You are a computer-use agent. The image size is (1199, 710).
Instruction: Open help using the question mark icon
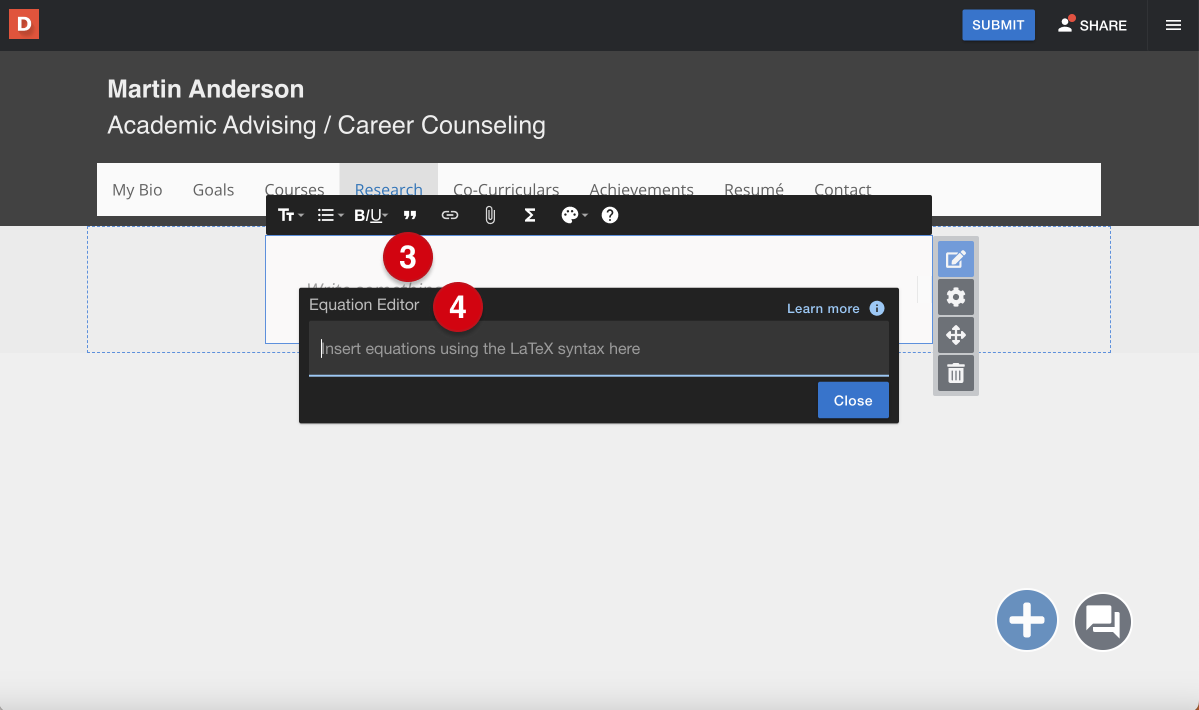(609, 215)
